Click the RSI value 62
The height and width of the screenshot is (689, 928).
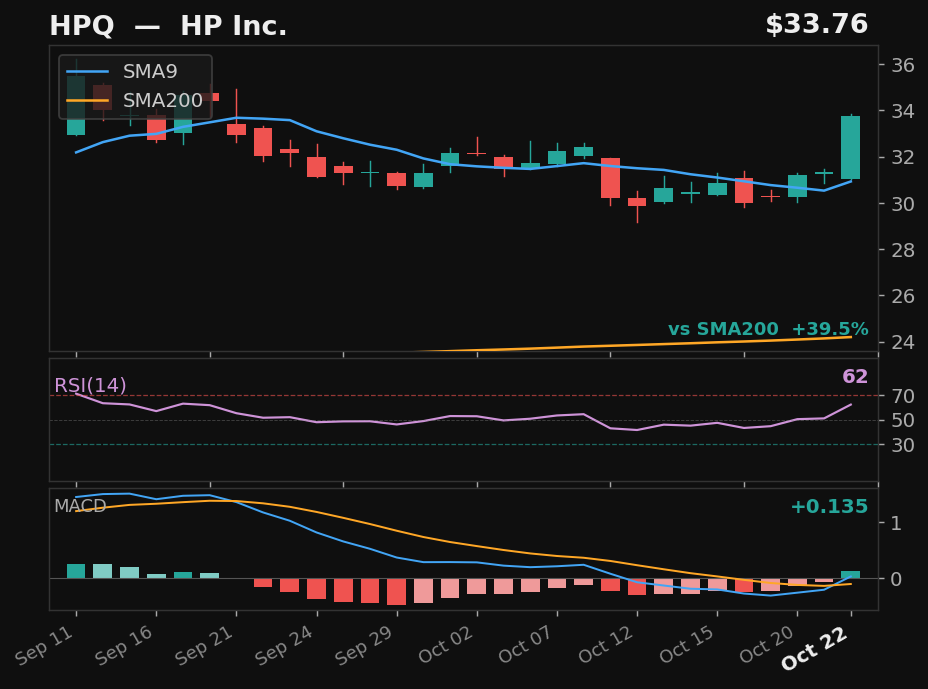tap(855, 376)
